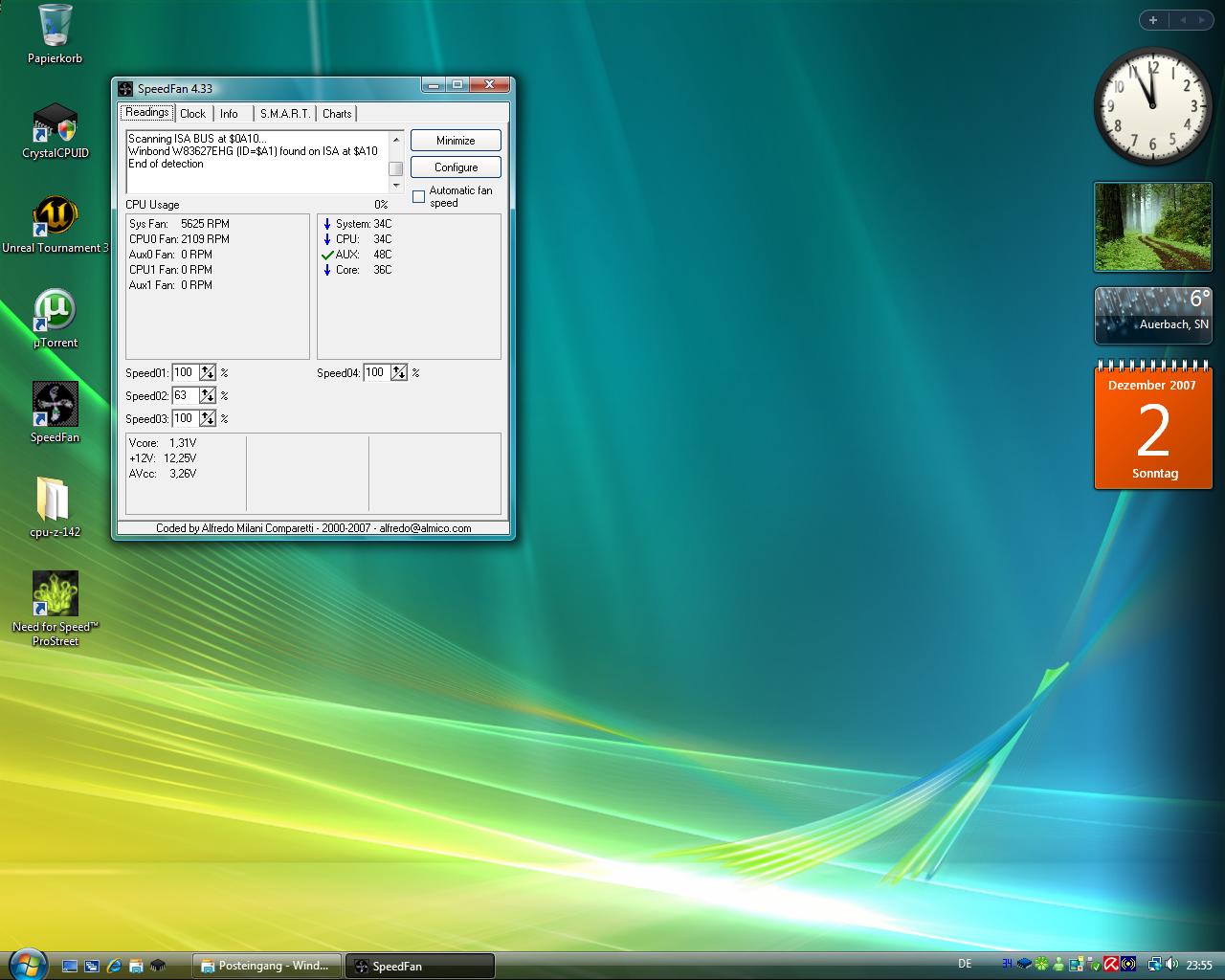Click the yellow wireless signal tray icon

1128,964
